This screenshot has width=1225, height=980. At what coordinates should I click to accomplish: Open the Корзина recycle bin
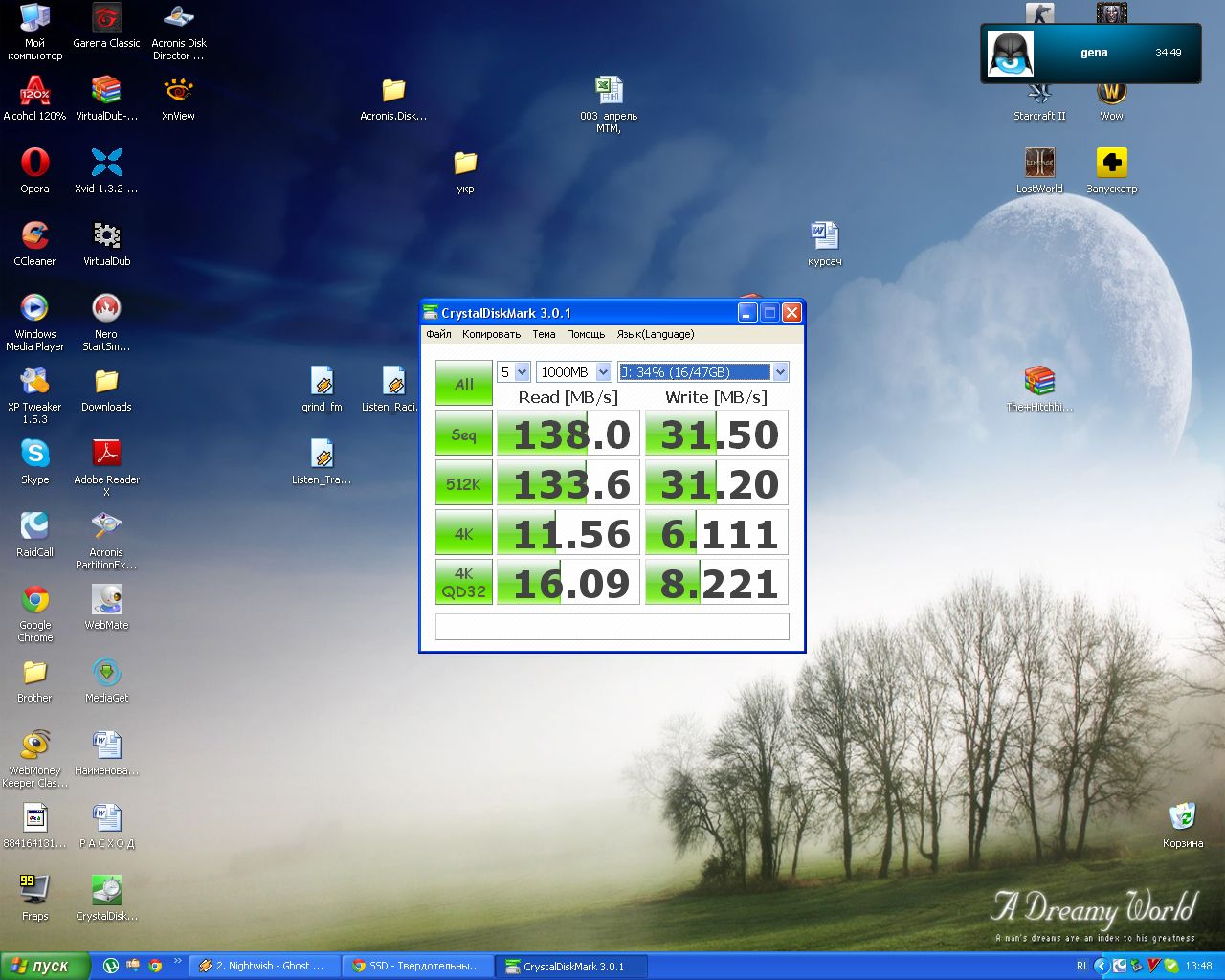(x=1183, y=818)
